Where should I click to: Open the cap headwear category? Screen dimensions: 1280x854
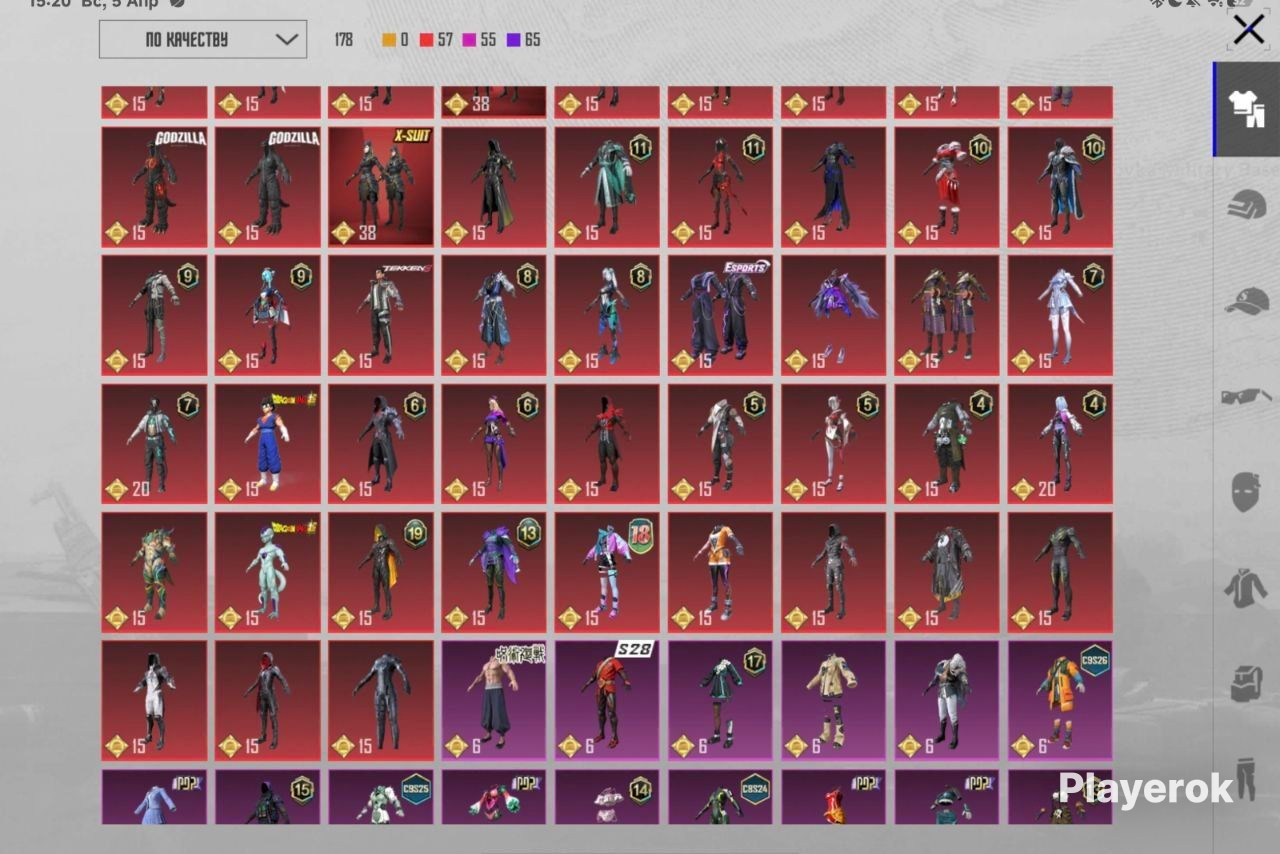tap(1247, 301)
